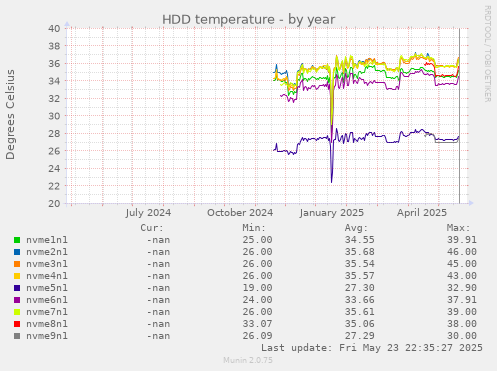Click nvme1n1 max value 39.91
This screenshot has height=371, width=497.
[x=462, y=240]
